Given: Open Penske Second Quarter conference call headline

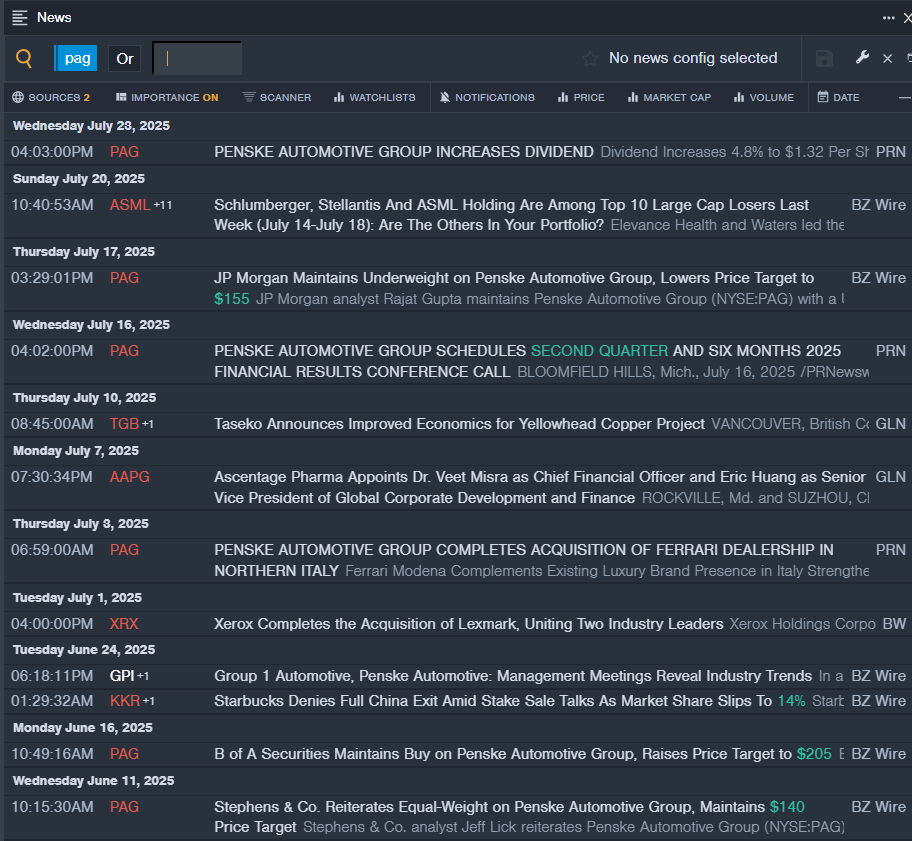Looking at the screenshot, I should tap(528, 361).
